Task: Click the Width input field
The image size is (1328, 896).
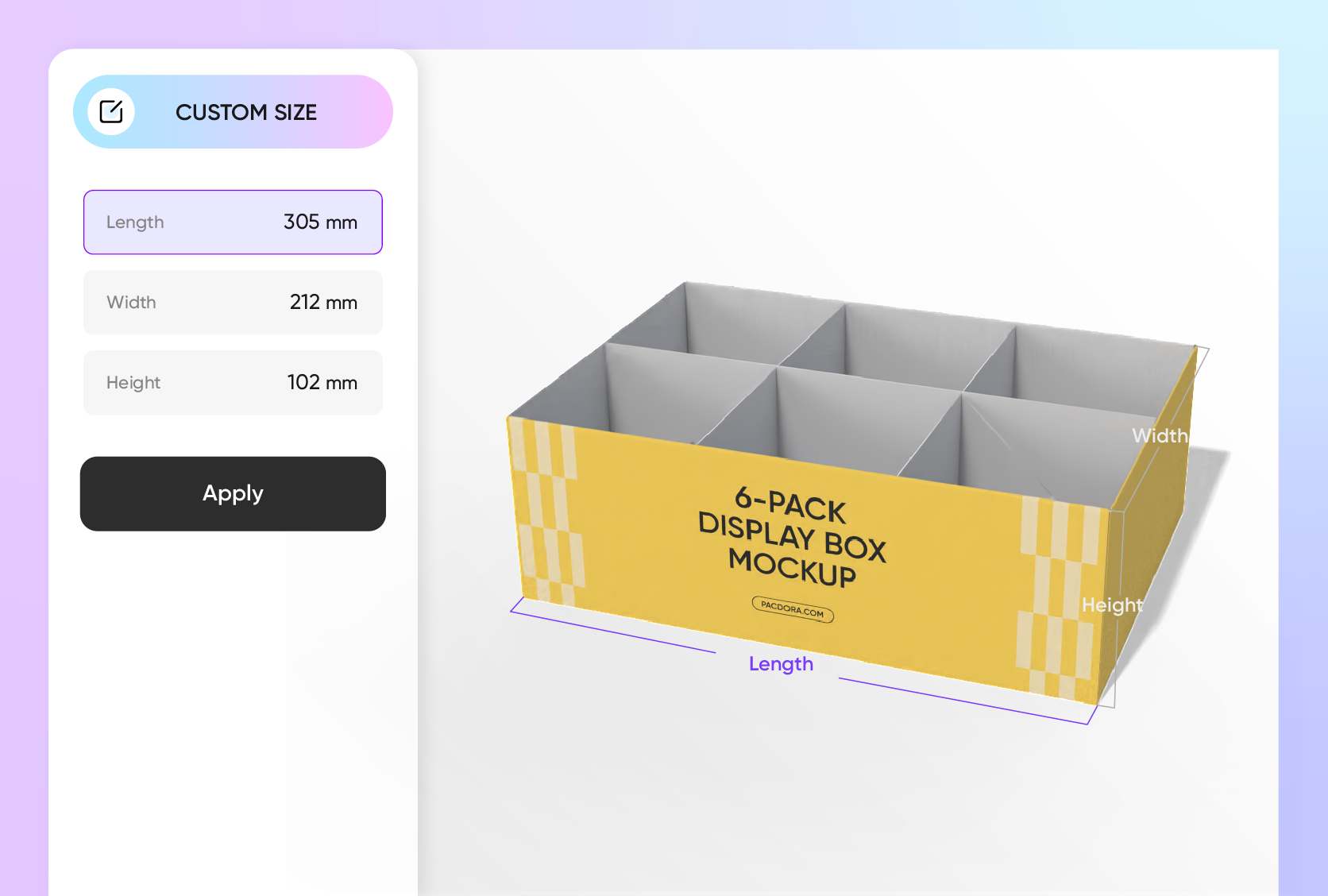Action: (233, 303)
